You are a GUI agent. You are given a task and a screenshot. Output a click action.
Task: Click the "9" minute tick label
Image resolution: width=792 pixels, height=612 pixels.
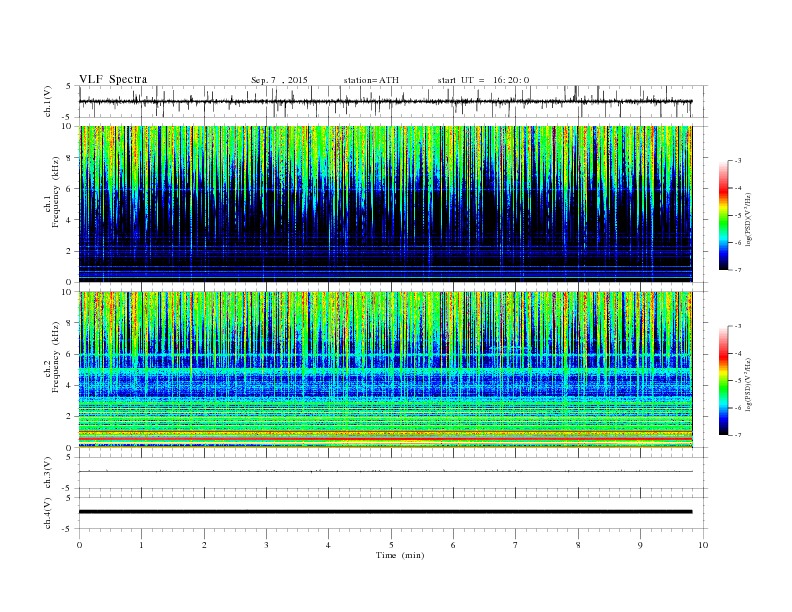[640, 545]
